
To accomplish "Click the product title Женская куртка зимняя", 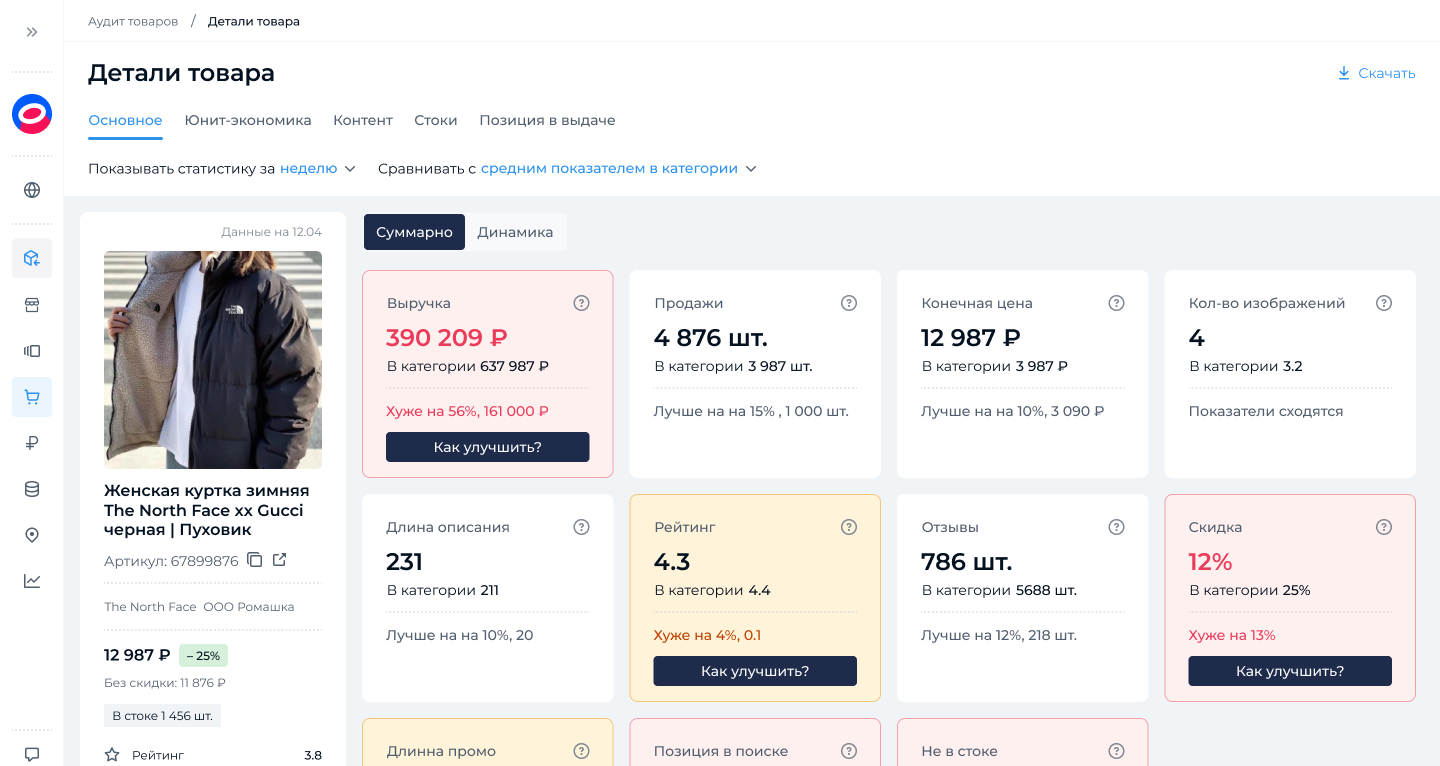I will pos(206,510).
